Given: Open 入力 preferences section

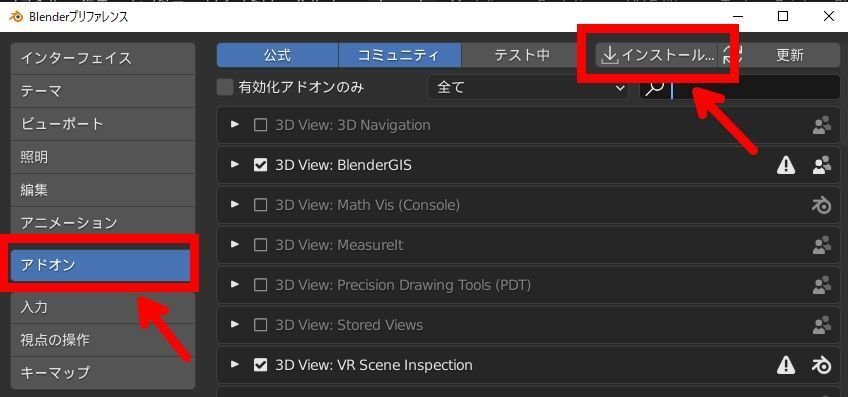Looking at the screenshot, I should (103, 307).
